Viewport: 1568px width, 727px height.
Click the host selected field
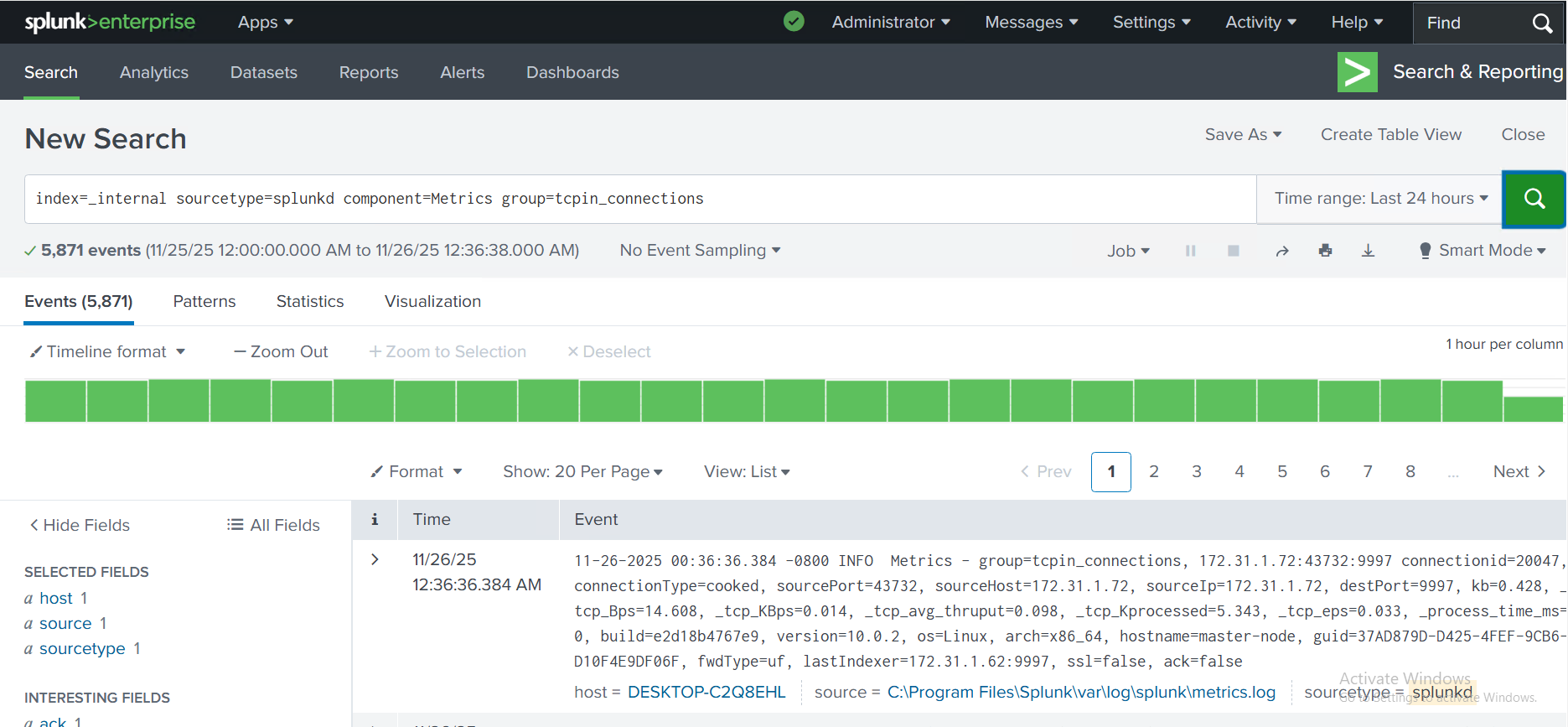point(56,599)
